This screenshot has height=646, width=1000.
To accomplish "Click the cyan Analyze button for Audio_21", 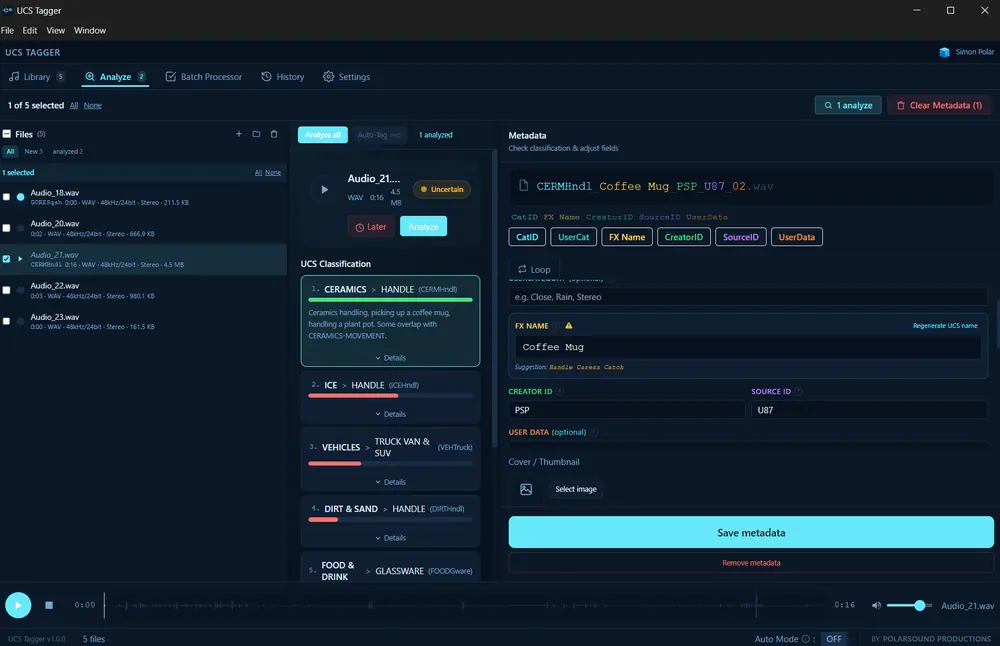I will (423, 226).
